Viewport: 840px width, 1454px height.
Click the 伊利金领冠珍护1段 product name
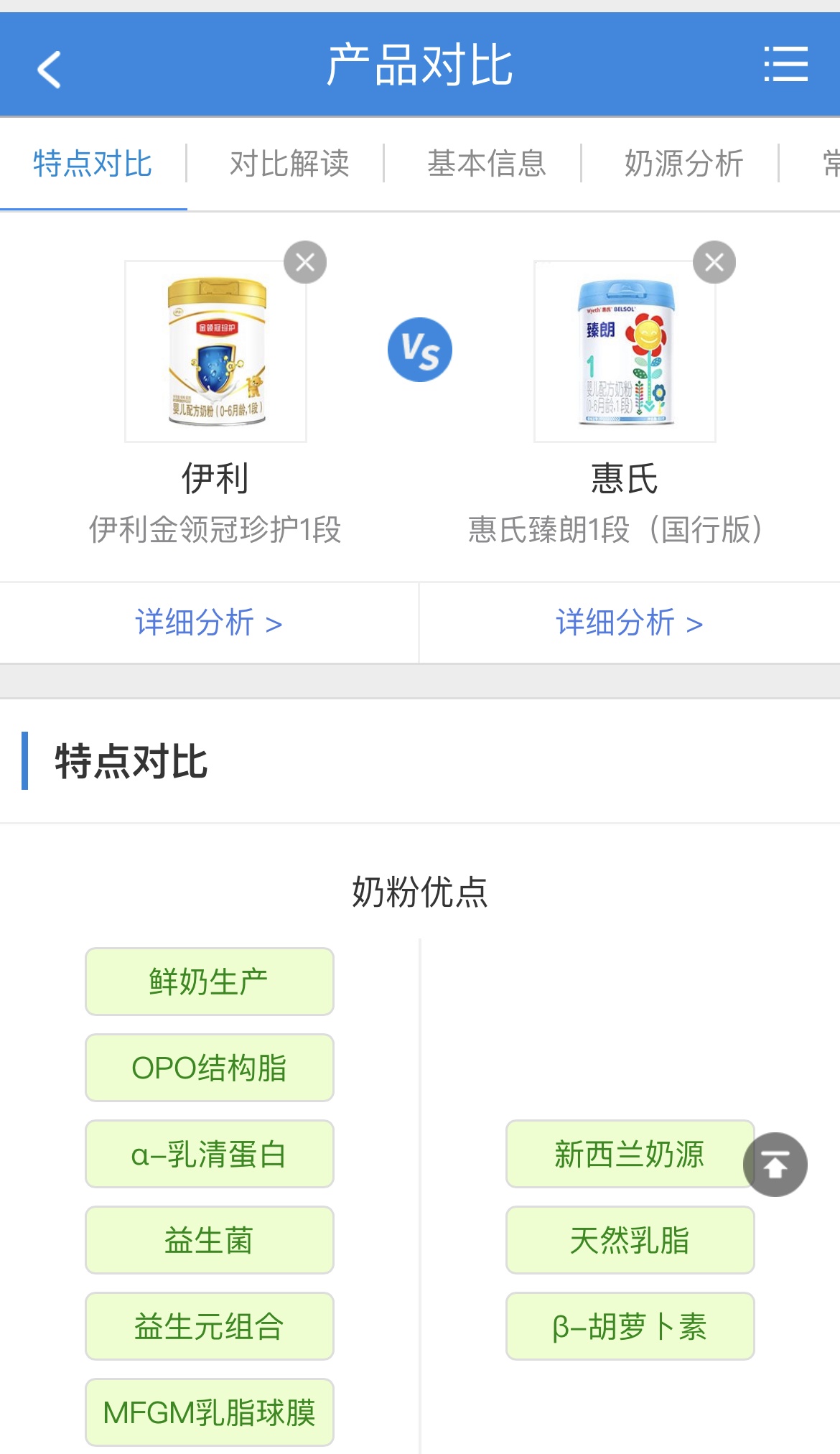tap(215, 530)
